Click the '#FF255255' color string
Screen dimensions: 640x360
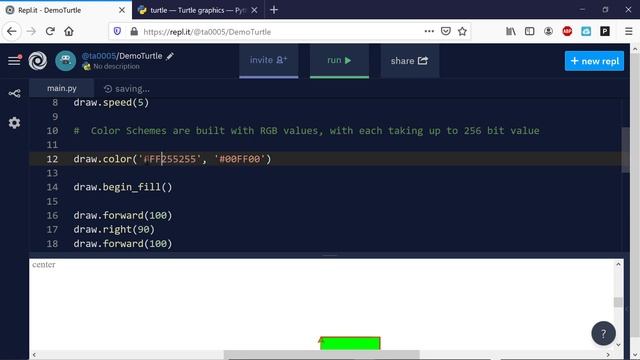point(170,159)
